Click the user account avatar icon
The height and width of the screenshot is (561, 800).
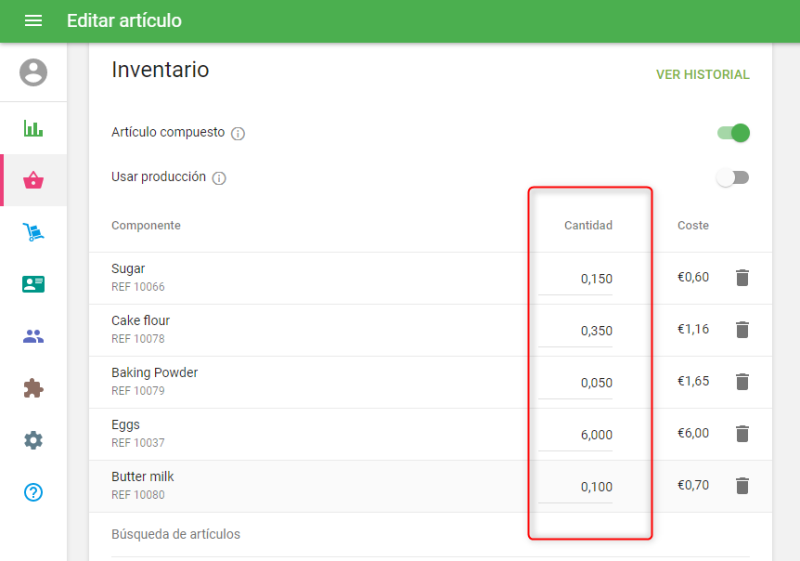(33, 72)
